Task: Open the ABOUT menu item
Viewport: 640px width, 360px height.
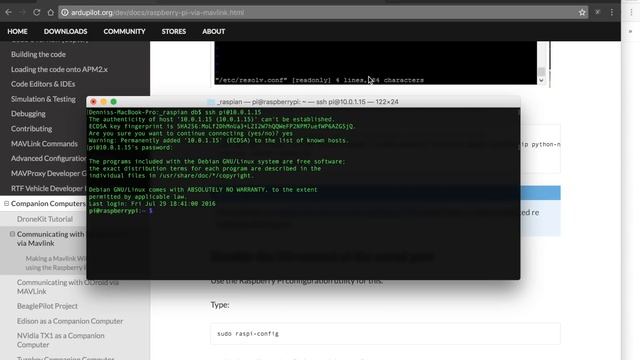Action: click(213, 31)
